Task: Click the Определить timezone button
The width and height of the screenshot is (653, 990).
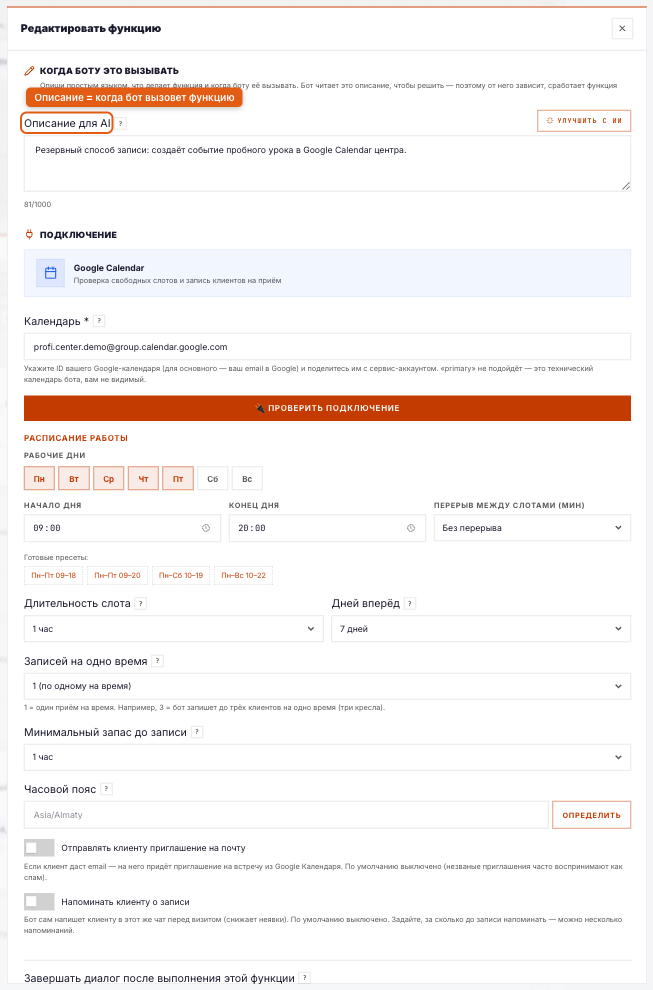Action: coord(592,815)
